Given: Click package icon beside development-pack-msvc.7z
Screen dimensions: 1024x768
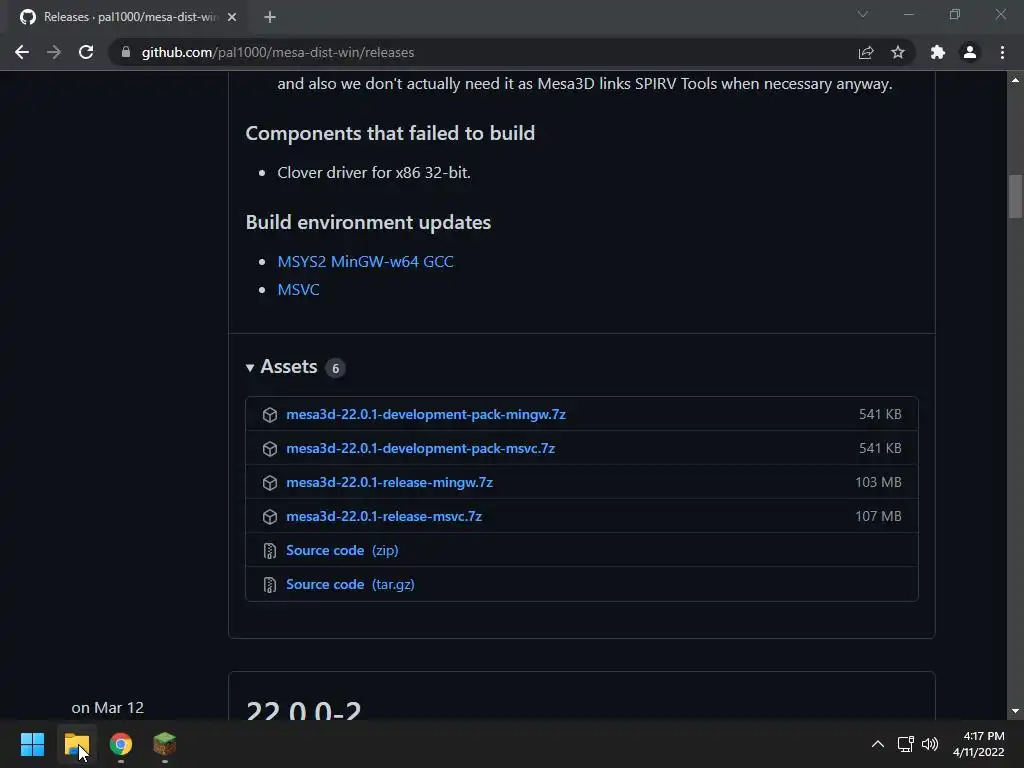Looking at the screenshot, I should 270,449.
